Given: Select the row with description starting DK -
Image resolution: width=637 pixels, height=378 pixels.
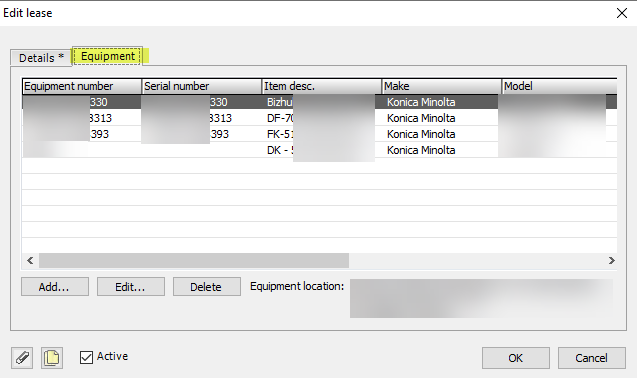Looking at the screenshot, I should (319, 150).
